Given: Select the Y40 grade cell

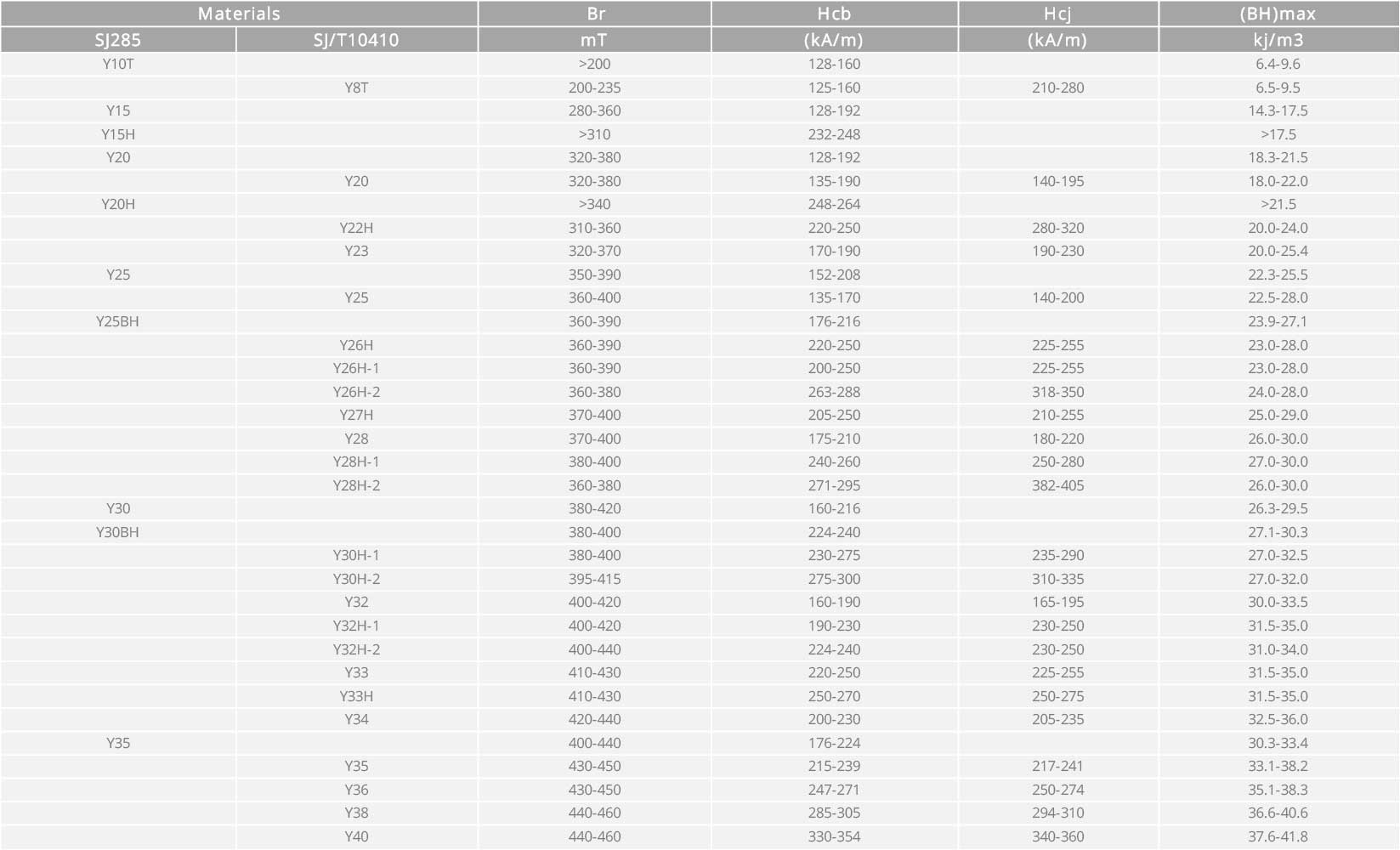Looking at the screenshot, I should tap(356, 836).
